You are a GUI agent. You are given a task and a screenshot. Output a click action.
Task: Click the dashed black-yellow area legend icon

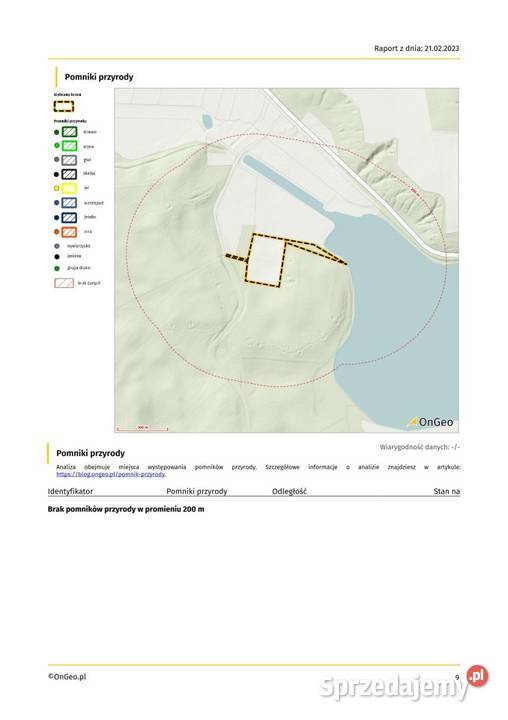[64, 106]
